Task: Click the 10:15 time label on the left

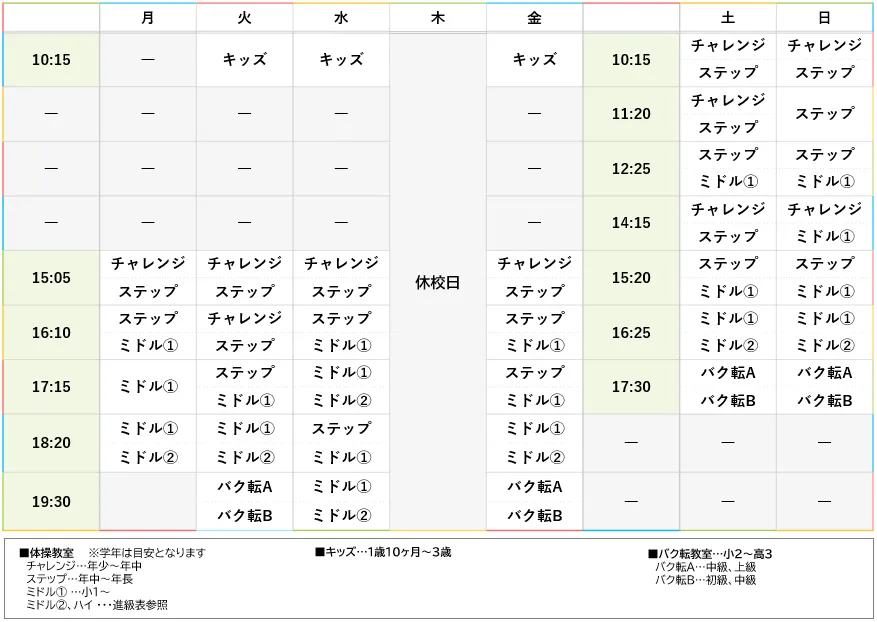Action: click(x=51, y=60)
